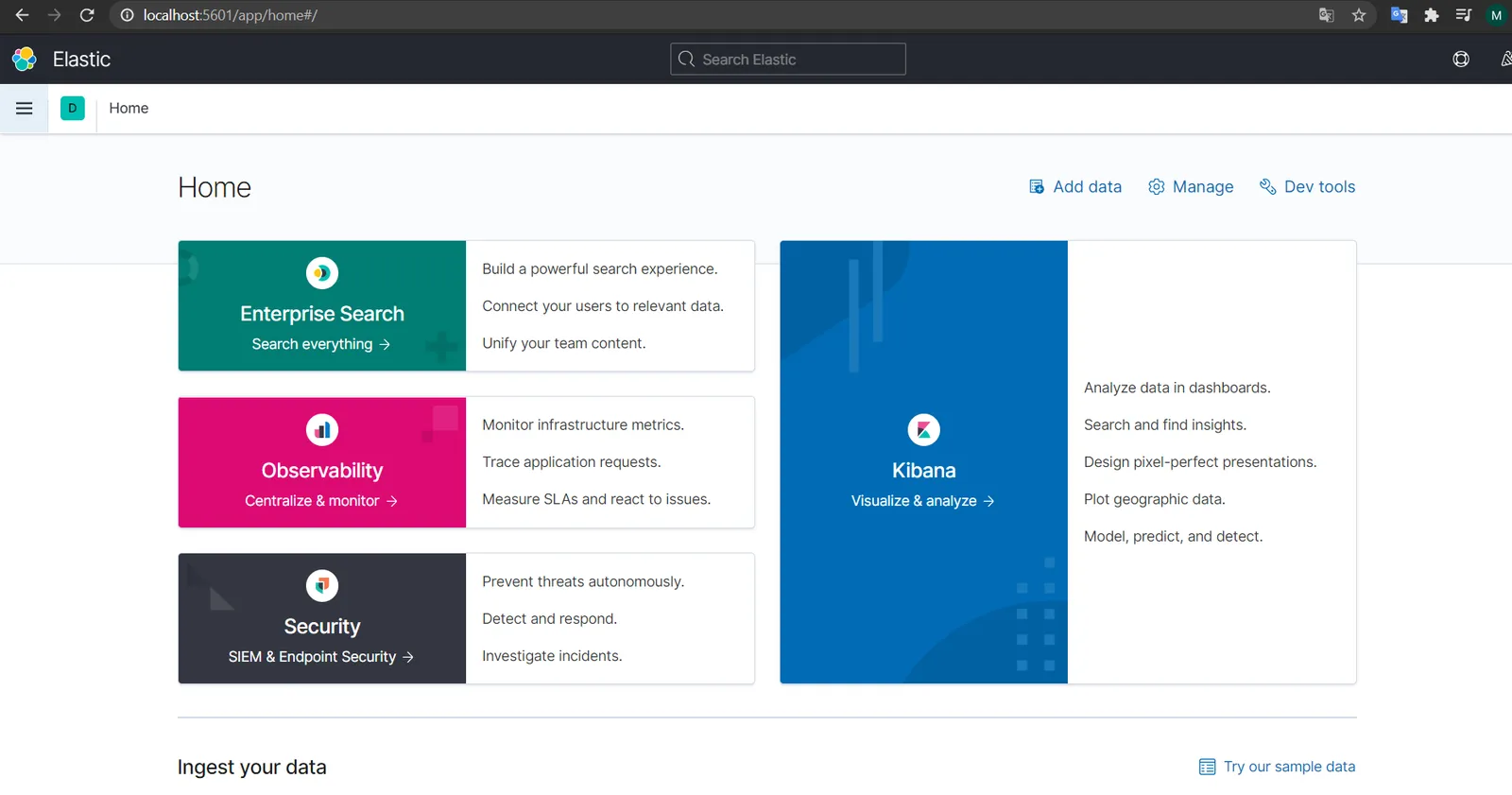Open the help menu lifebuoy icon
Viewport: 1512px width, 795px height.
coord(1461,59)
